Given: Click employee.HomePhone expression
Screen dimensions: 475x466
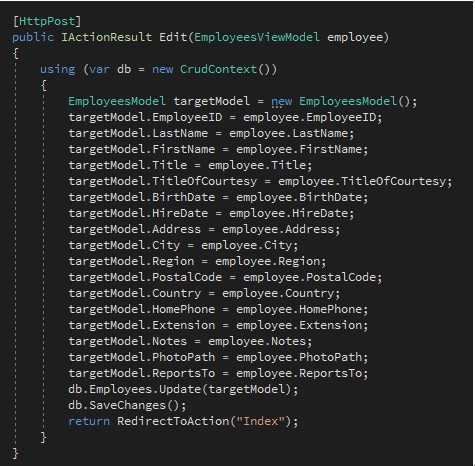Looking at the screenshot, I should [299, 309].
